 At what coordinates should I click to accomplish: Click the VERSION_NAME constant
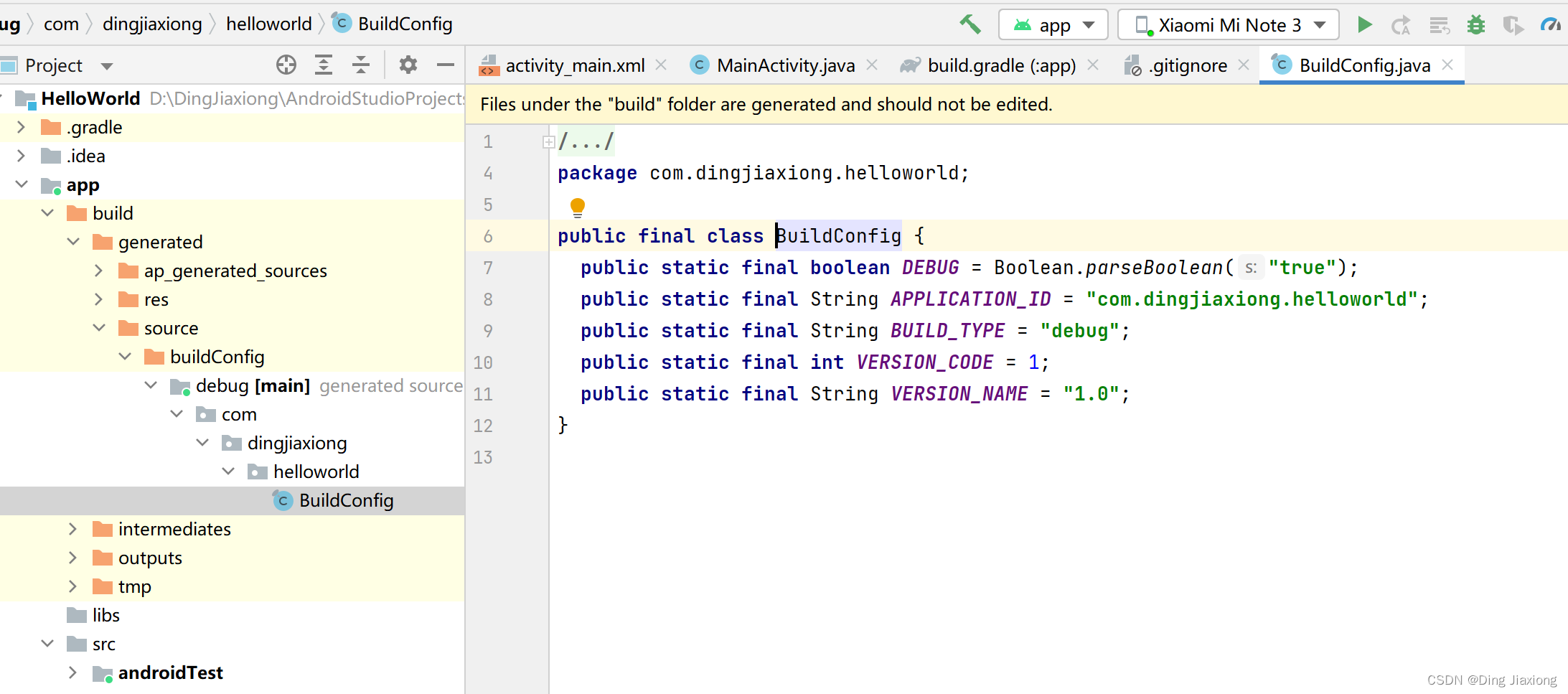pos(959,394)
